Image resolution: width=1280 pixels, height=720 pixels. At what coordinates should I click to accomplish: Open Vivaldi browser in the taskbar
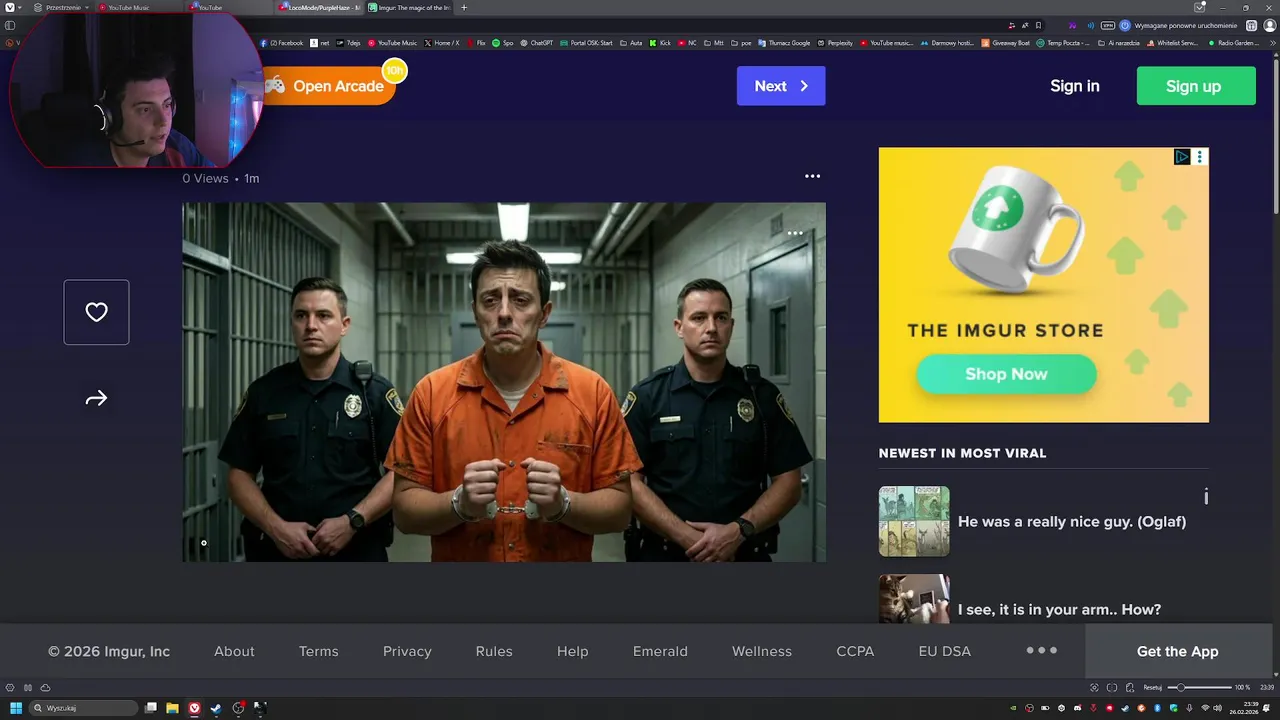tap(194, 708)
